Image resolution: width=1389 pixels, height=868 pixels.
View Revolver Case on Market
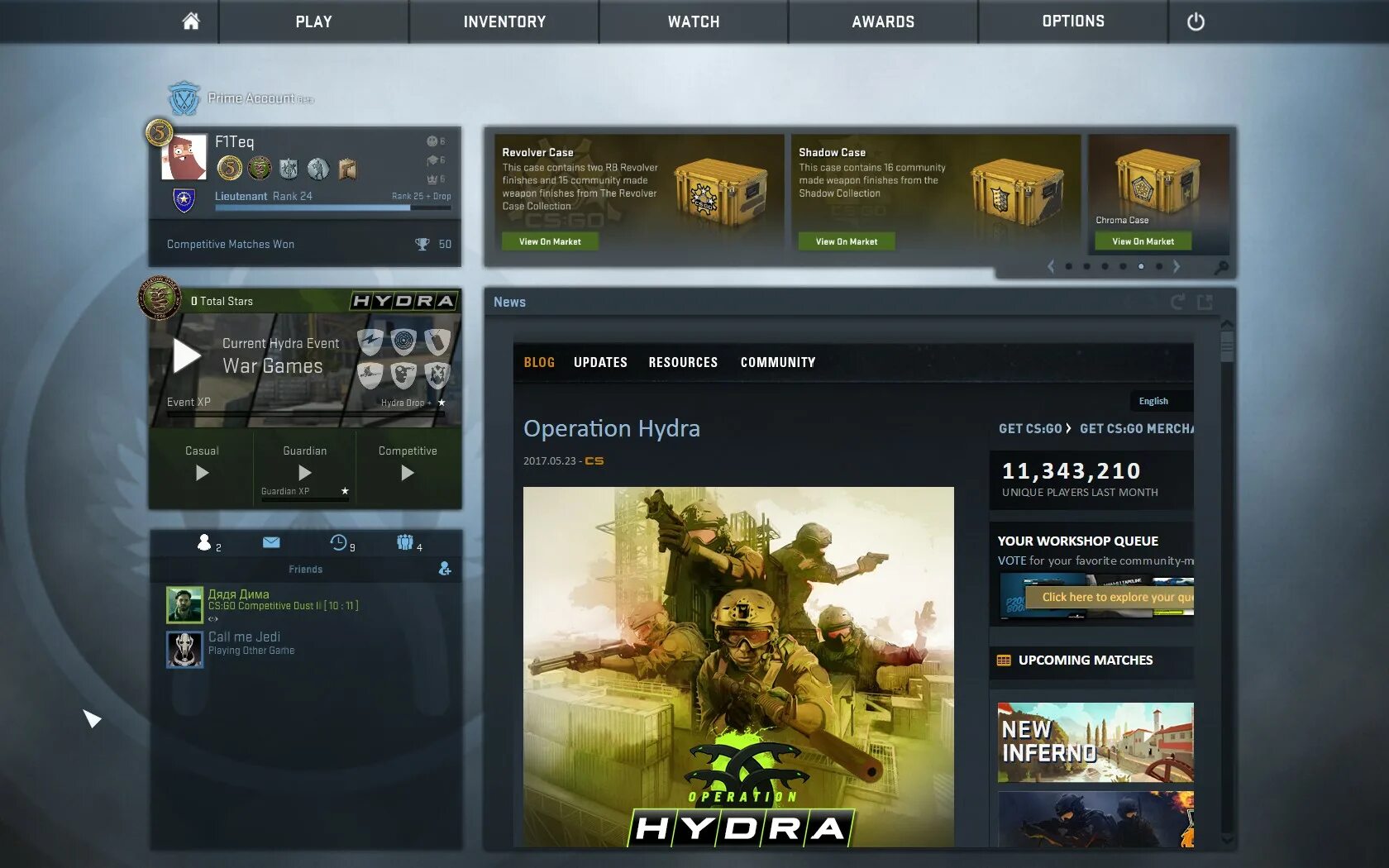(550, 241)
